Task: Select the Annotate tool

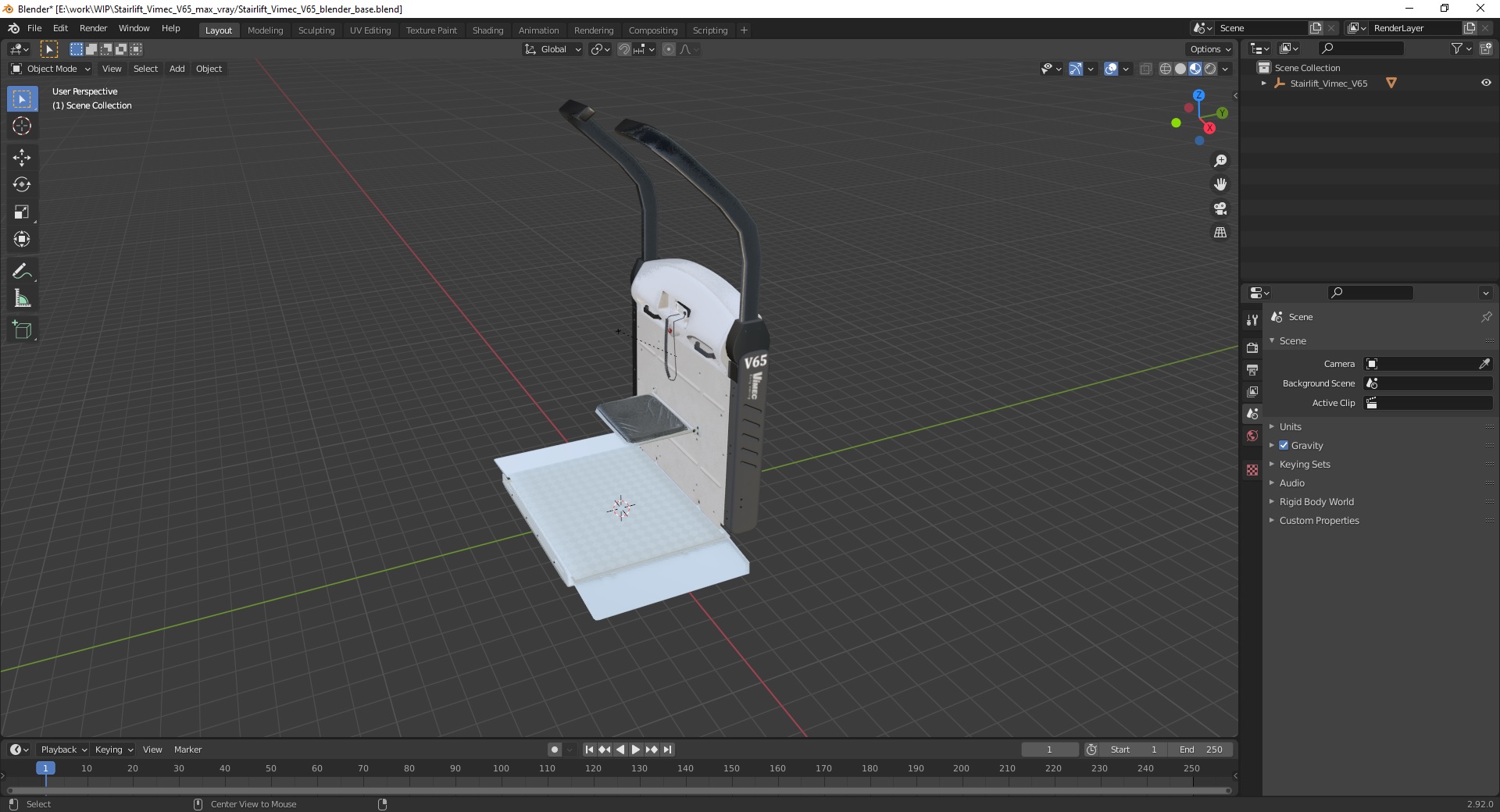Action: [22, 272]
